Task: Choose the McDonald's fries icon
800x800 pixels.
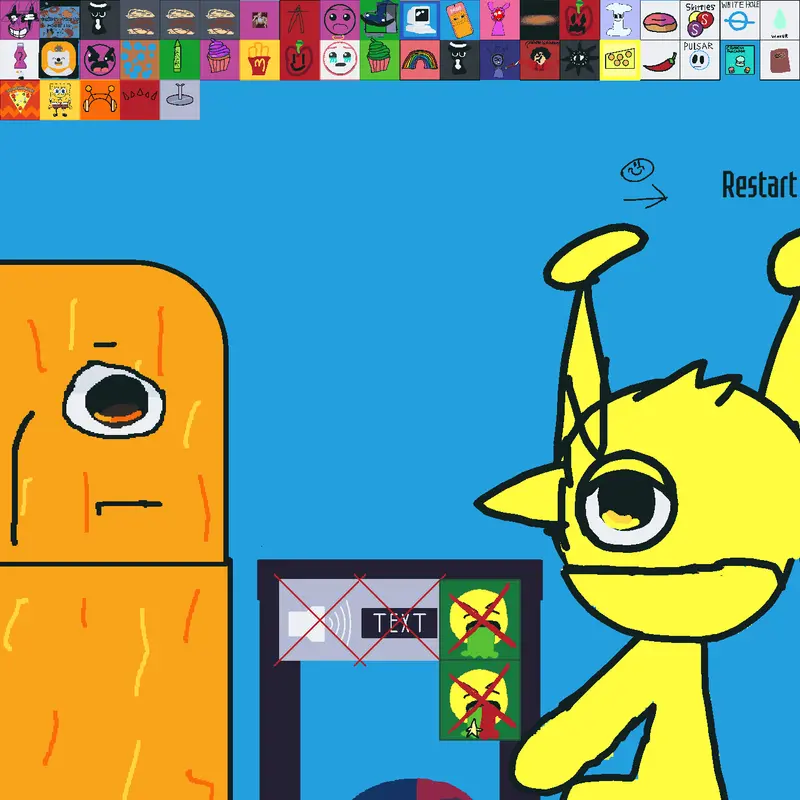Action: tap(260, 60)
